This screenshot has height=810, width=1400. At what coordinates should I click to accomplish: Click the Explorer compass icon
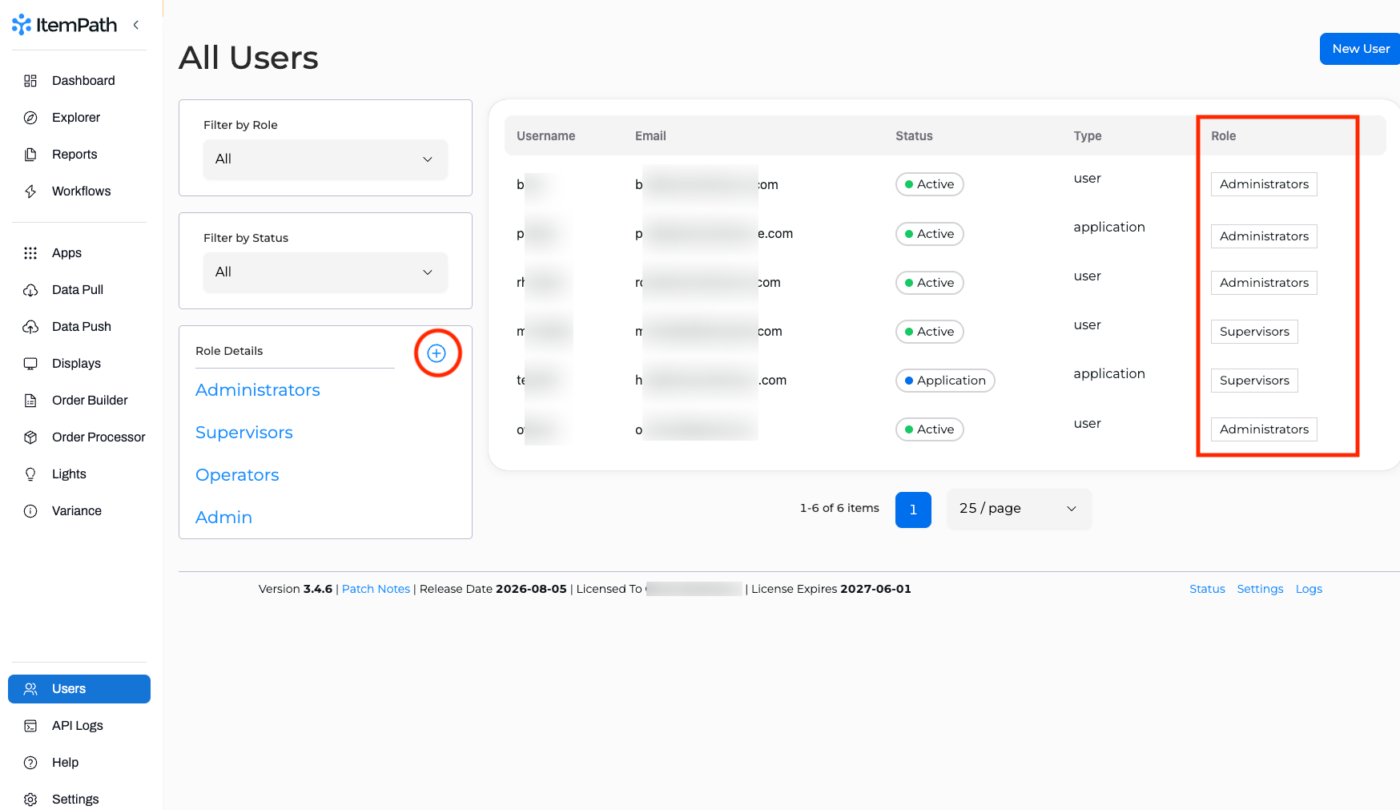click(30, 118)
